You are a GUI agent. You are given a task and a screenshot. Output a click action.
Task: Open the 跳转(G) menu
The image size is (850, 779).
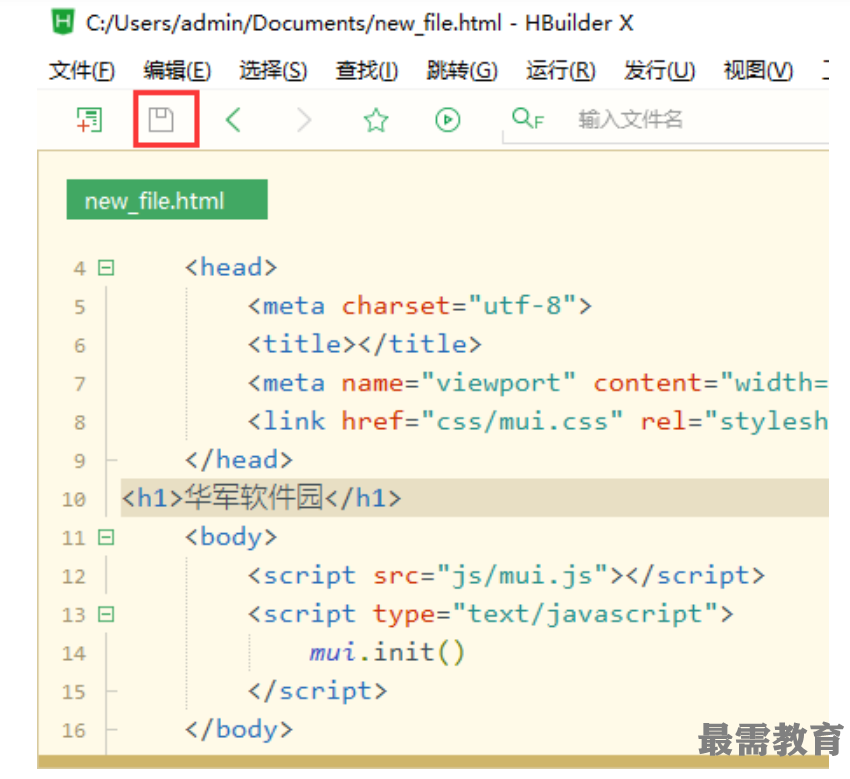462,70
